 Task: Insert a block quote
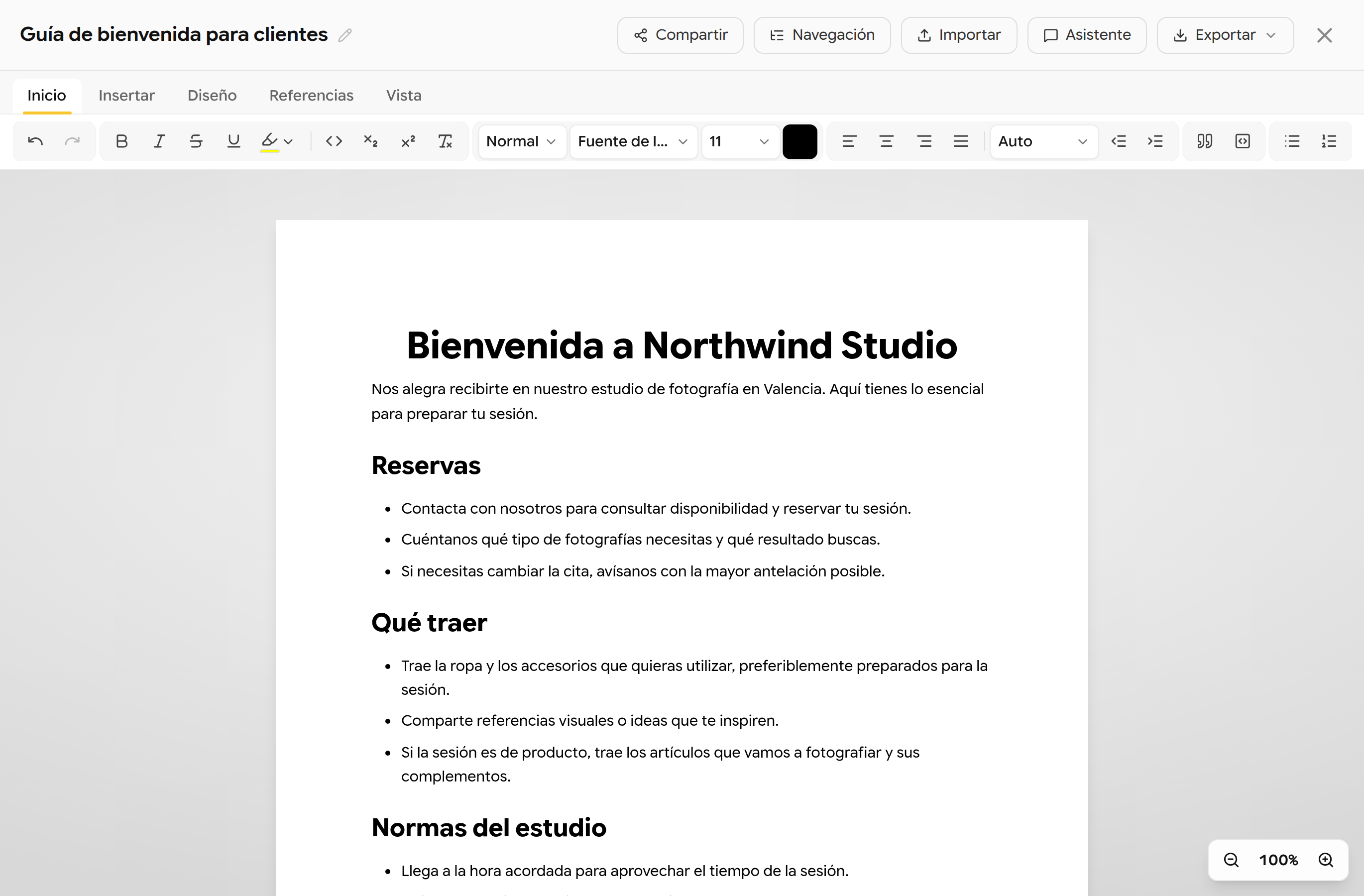click(1205, 141)
